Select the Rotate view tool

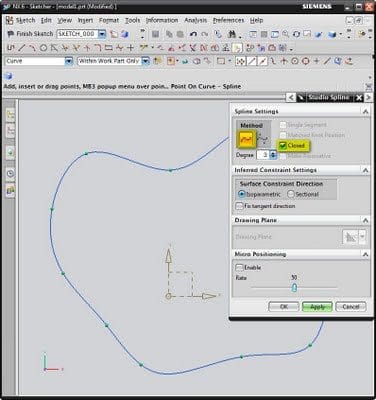point(296,34)
